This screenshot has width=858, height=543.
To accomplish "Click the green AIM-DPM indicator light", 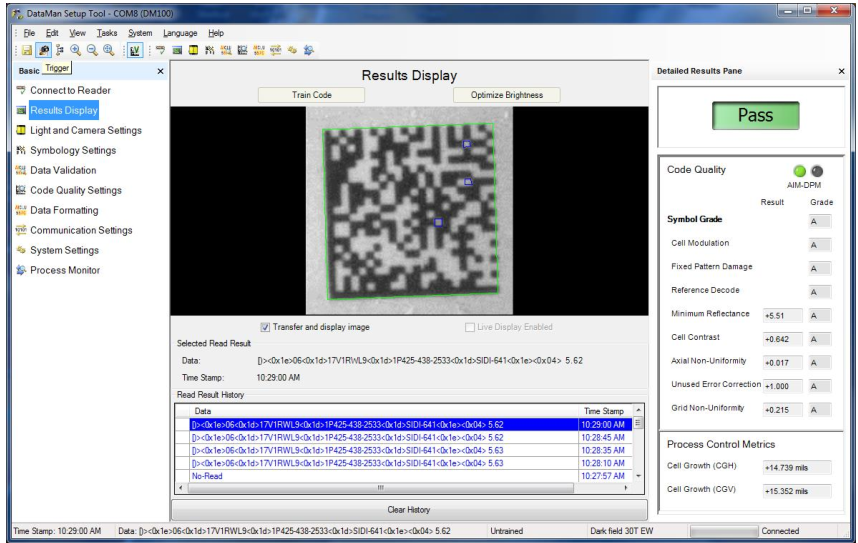I will [799, 171].
